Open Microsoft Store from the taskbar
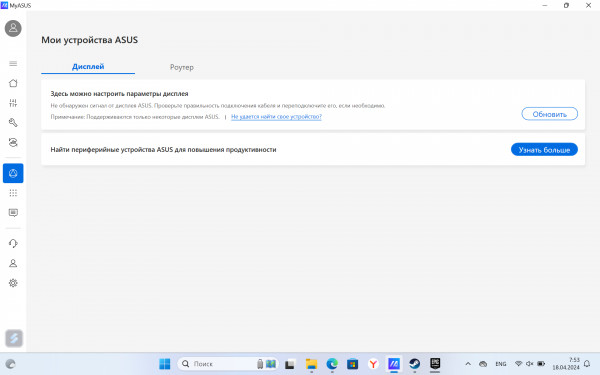600x375 pixels. pyautogui.click(x=352, y=364)
